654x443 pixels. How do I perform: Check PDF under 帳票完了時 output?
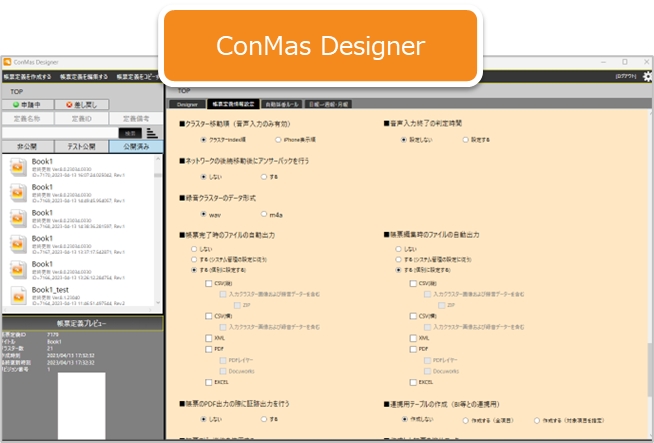209,349
